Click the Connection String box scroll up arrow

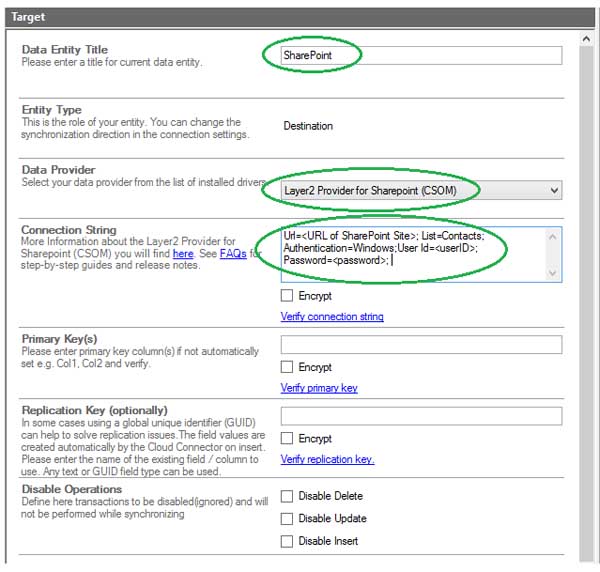tap(553, 237)
